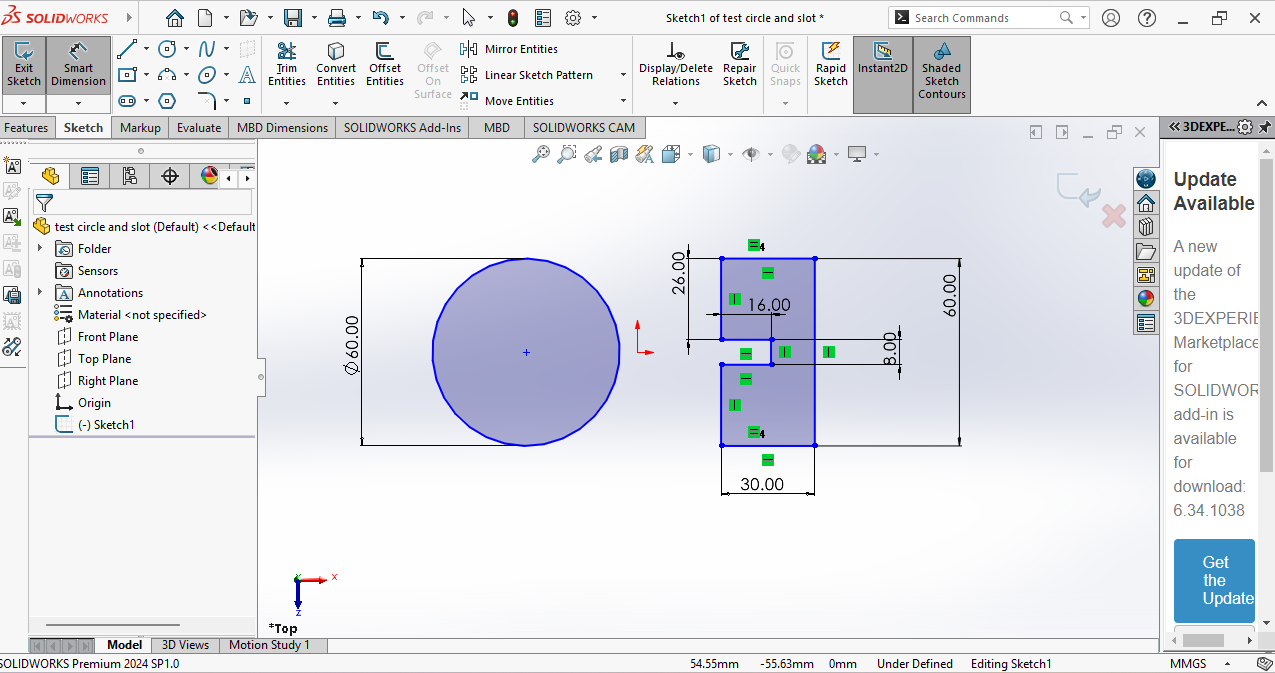This screenshot has height=673, width=1275.
Task: Open the Display/Delete Relations dropdown arrow
Action: pyautogui.click(x=676, y=101)
